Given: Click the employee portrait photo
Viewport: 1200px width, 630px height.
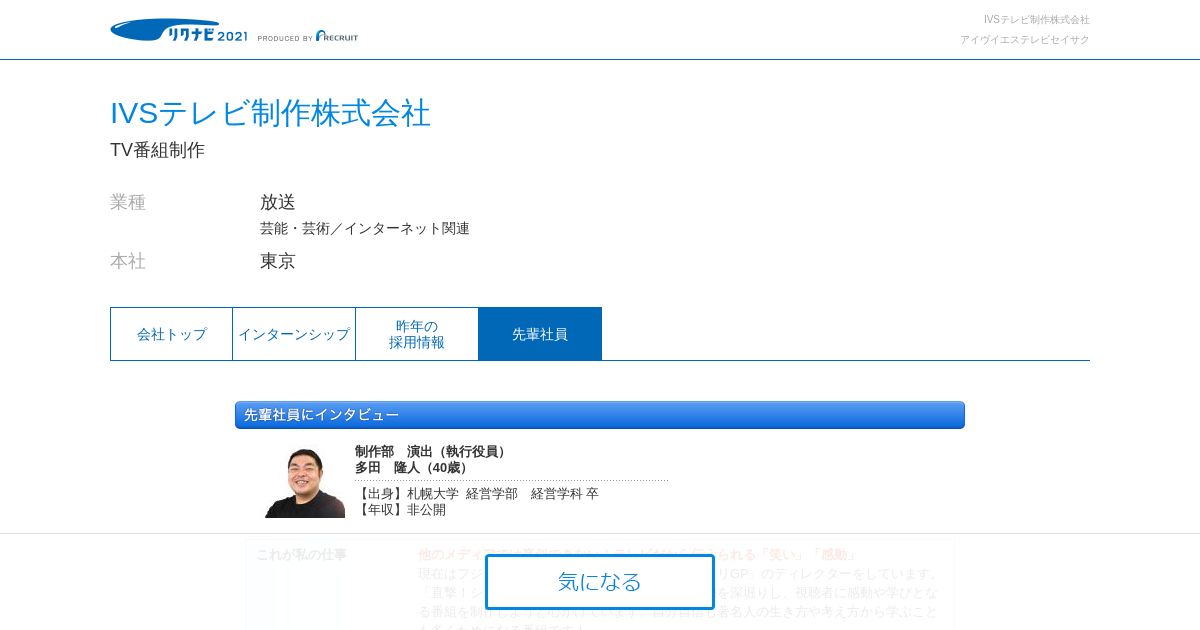Looking at the screenshot, I should (305, 482).
